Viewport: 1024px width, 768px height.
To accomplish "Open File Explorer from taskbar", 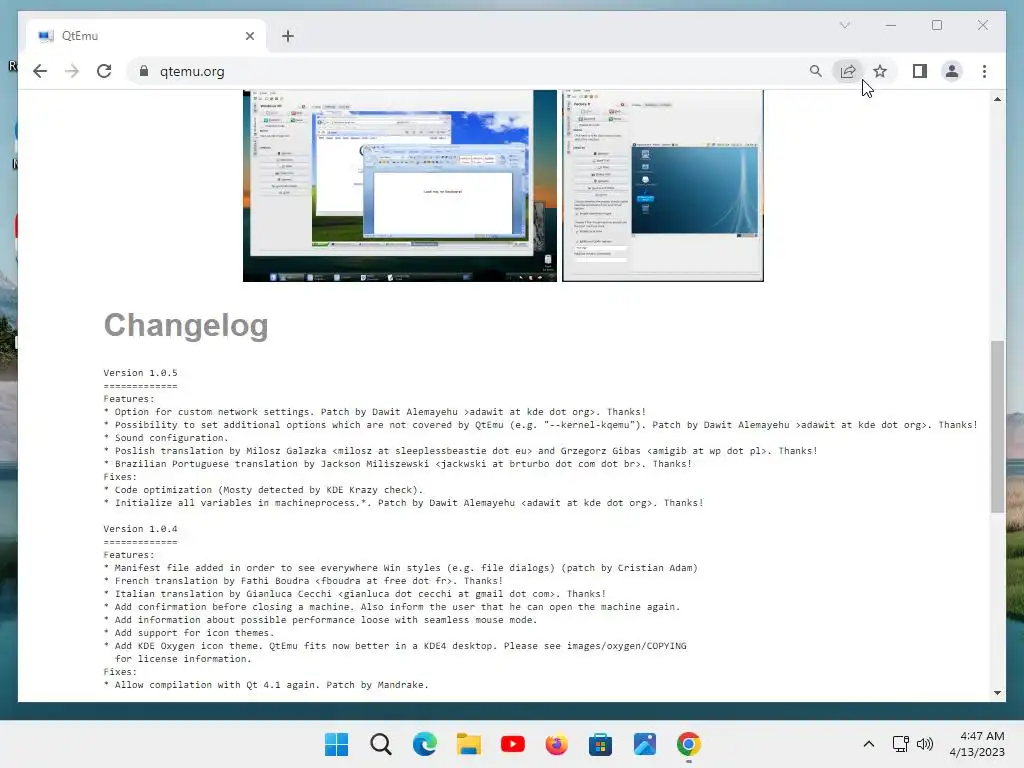I will click(469, 744).
